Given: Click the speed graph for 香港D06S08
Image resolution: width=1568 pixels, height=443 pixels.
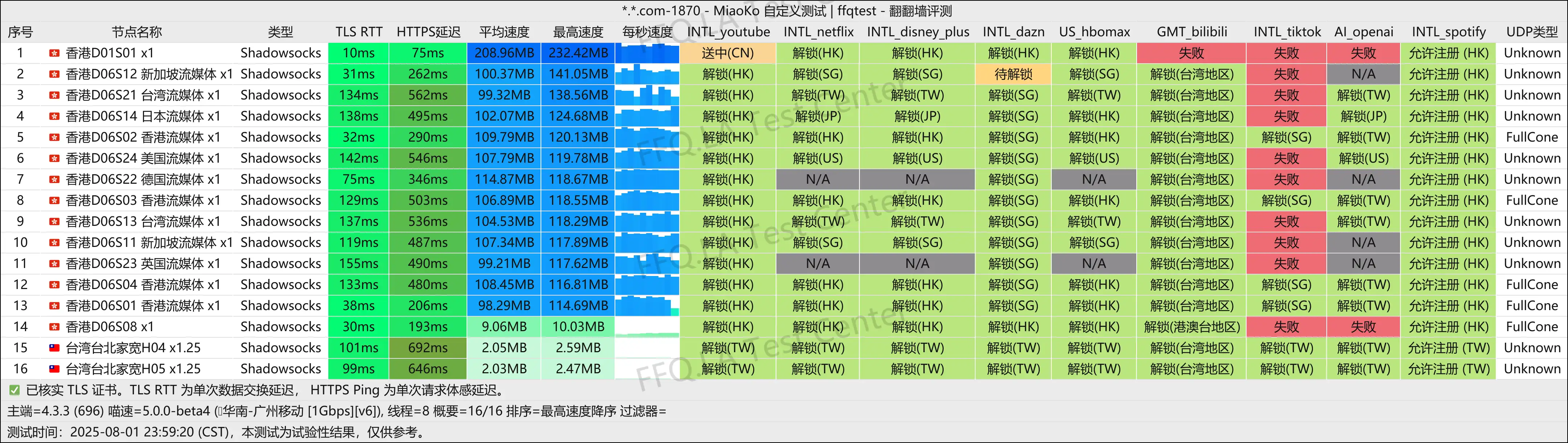Looking at the screenshot, I should point(647,327).
